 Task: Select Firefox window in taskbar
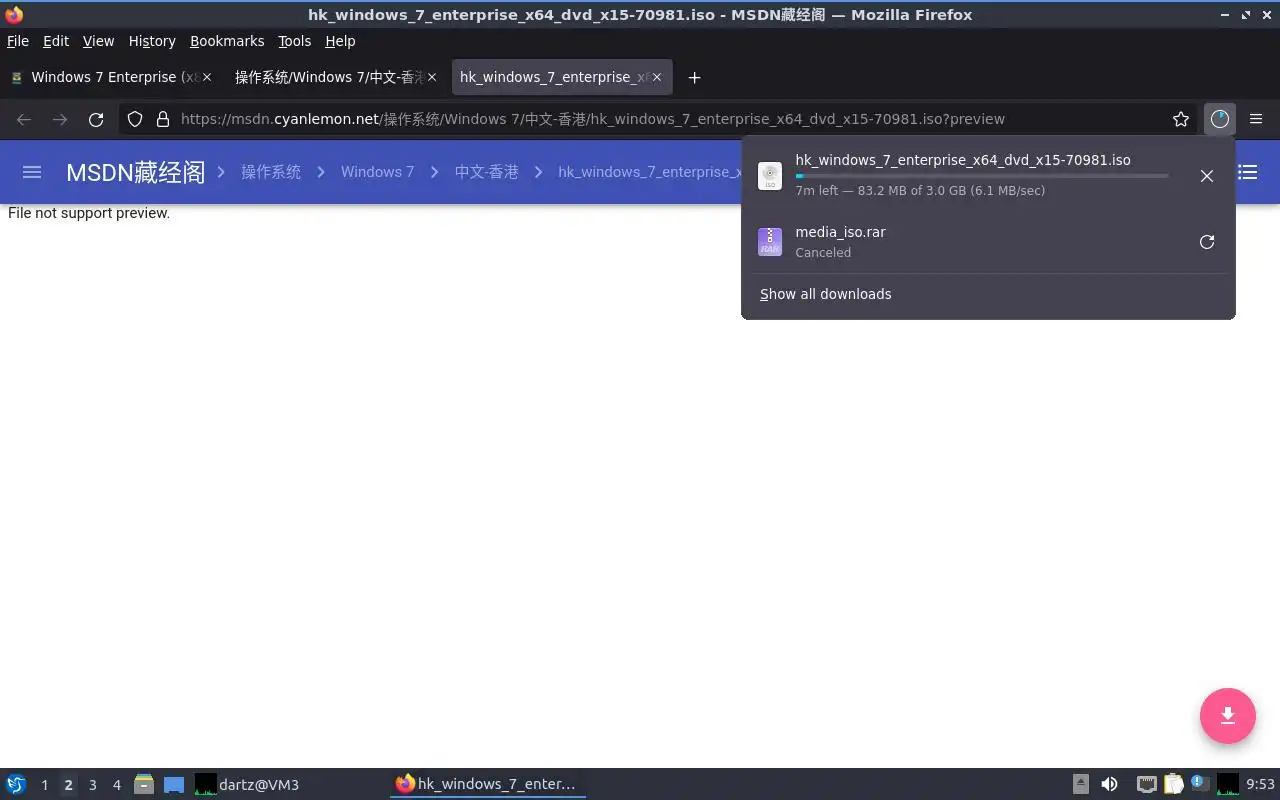pyautogui.click(x=487, y=785)
